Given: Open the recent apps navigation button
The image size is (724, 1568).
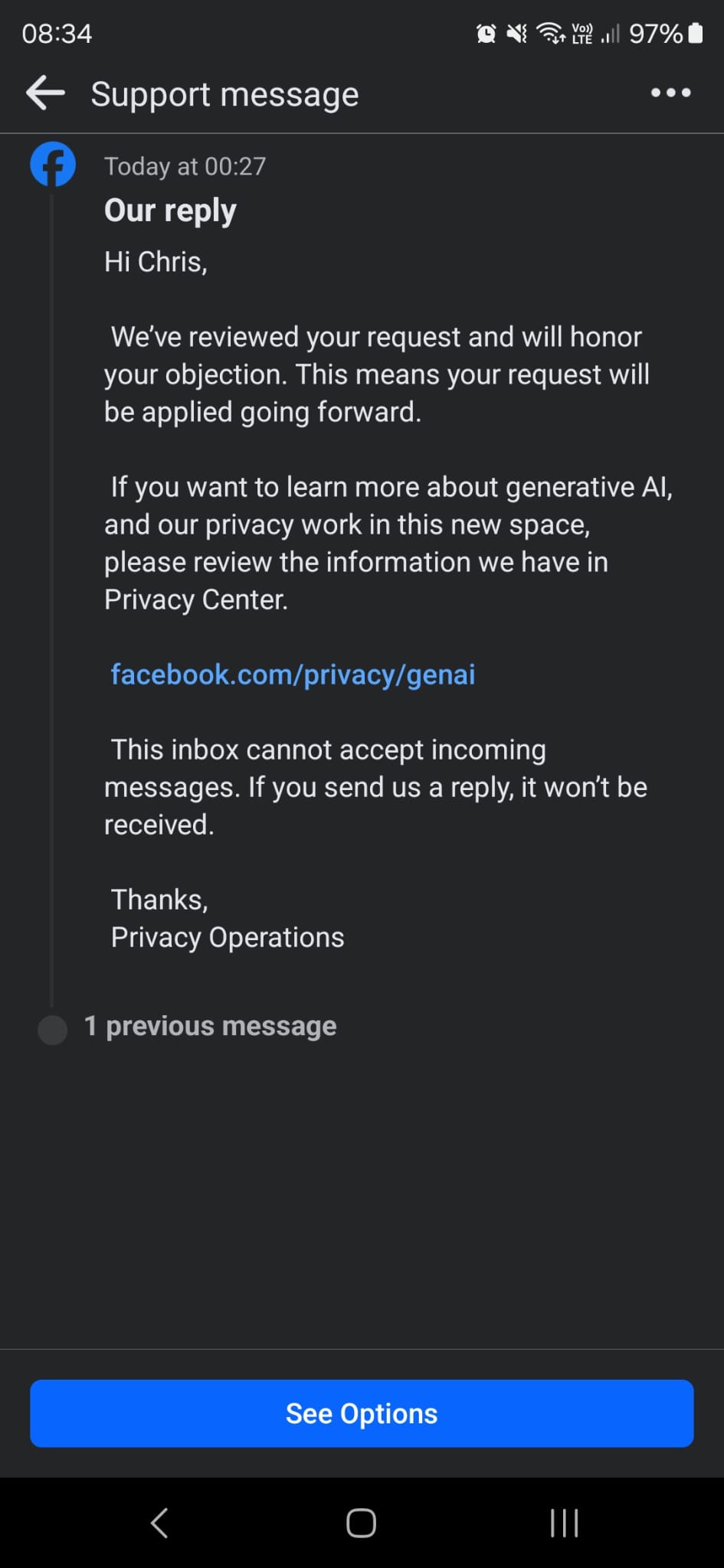Looking at the screenshot, I should click(564, 1523).
